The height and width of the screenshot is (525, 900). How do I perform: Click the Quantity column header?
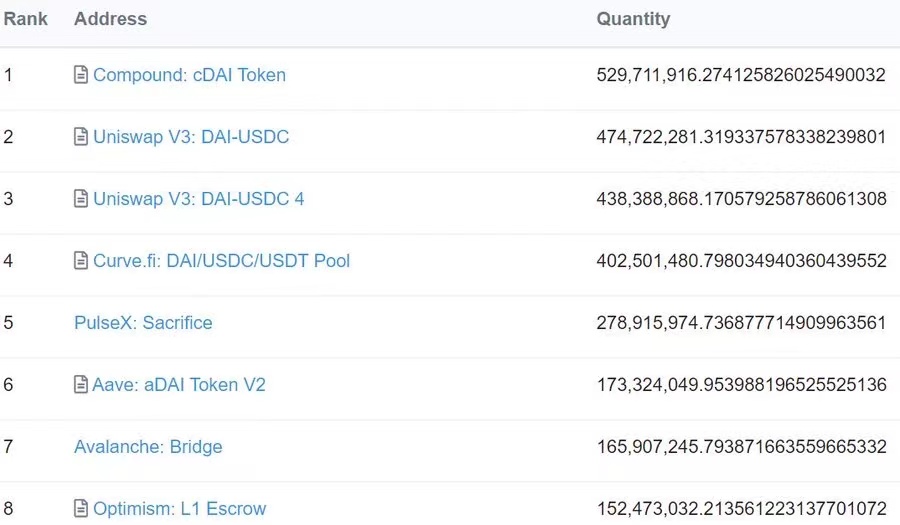[x=633, y=19]
